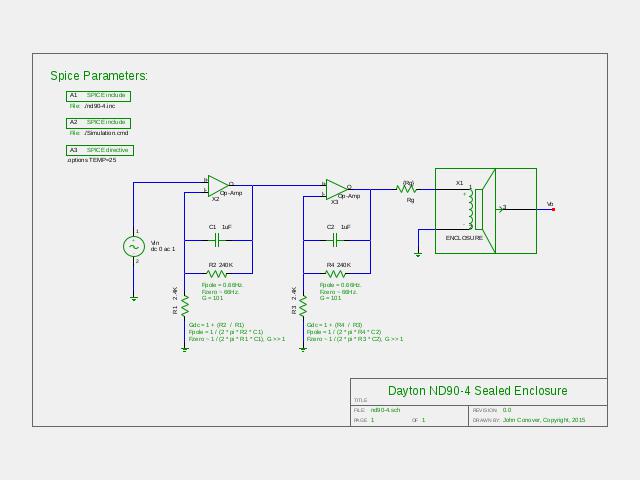640x480 pixels.
Task: Pick the R4 240K resistor symbol
Action: point(335,273)
